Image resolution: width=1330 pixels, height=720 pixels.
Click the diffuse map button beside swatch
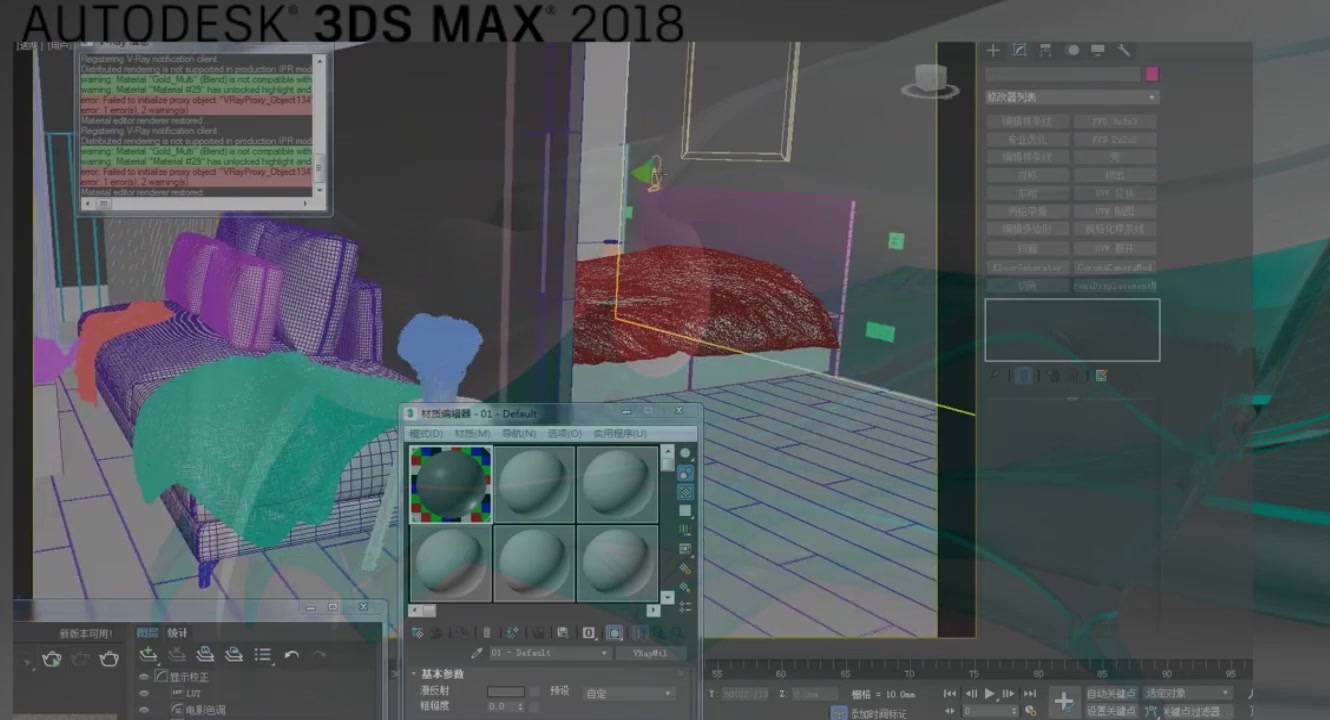pyautogui.click(x=534, y=692)
